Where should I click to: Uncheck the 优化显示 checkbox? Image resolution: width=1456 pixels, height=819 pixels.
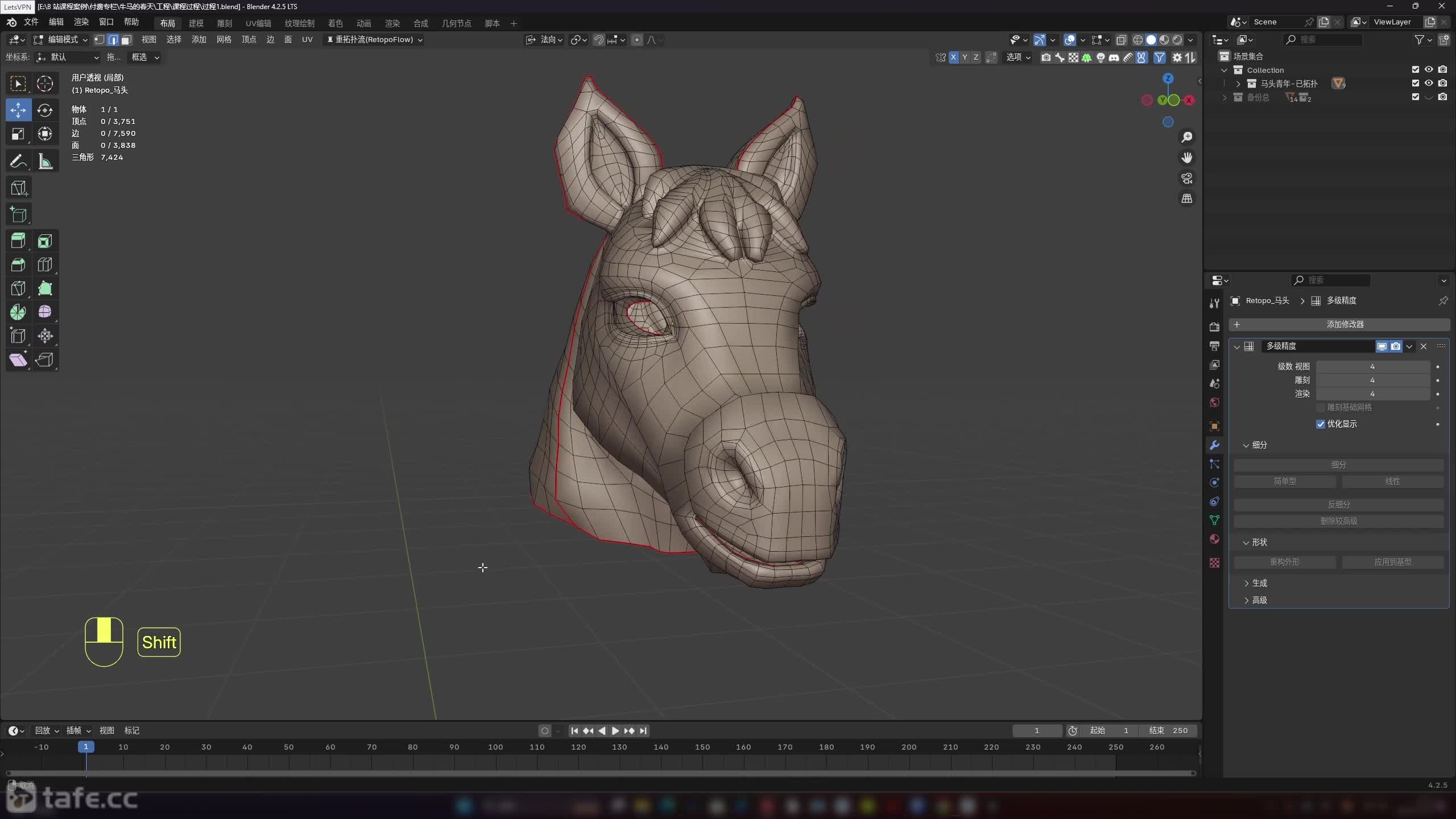pyautogui.click(x=1321, y=424)
